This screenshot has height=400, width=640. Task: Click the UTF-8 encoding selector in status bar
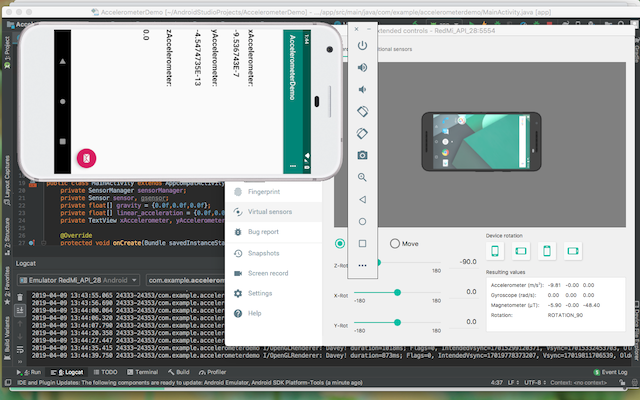(535, 382)
